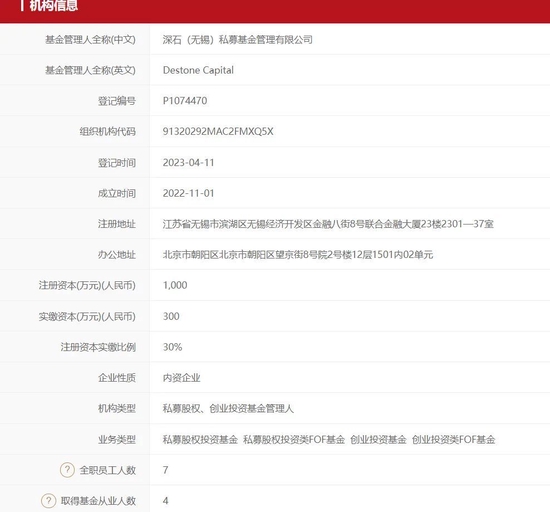Click the 30% paid-in ratio value
Viewport: 550px width, 512px height.
pyautogui.click(x=173, y=347)
